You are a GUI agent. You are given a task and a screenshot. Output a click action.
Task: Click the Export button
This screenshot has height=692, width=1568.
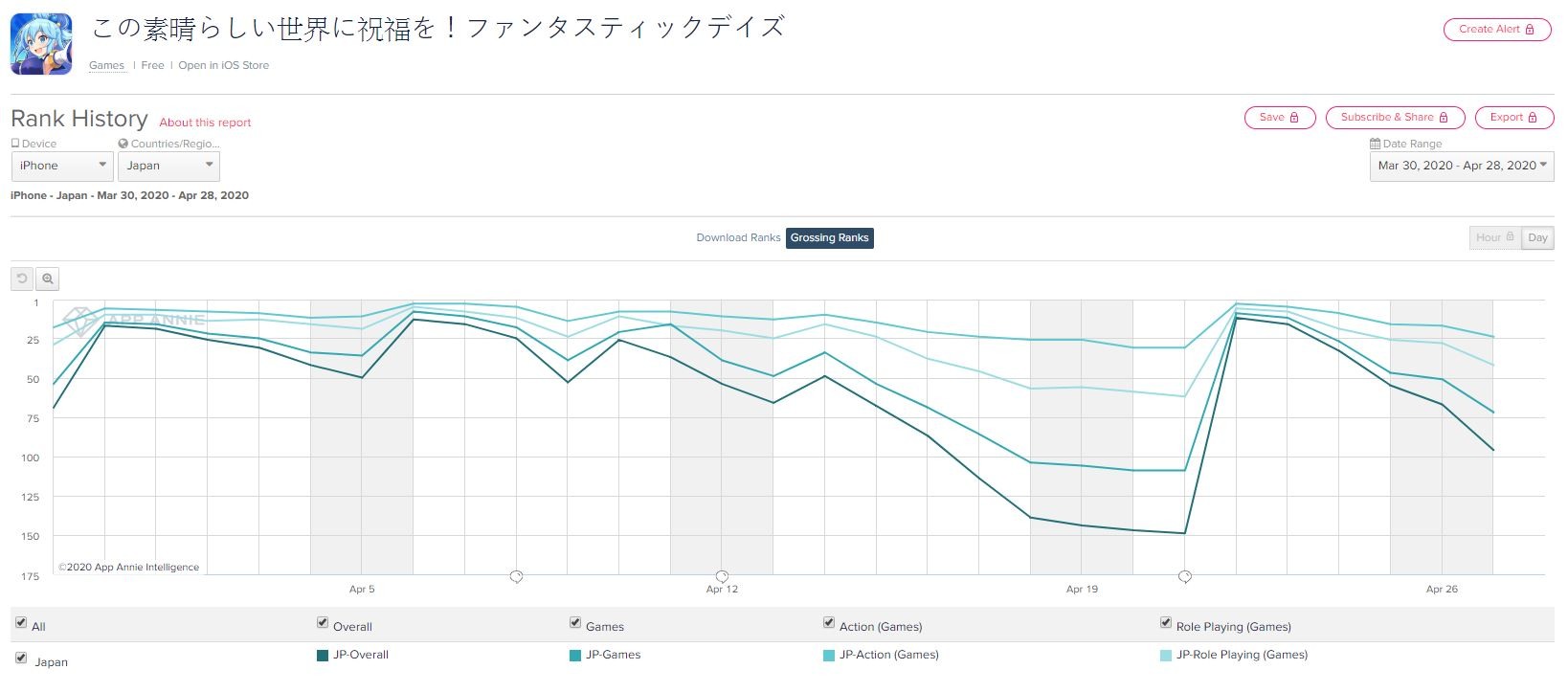1513,117
